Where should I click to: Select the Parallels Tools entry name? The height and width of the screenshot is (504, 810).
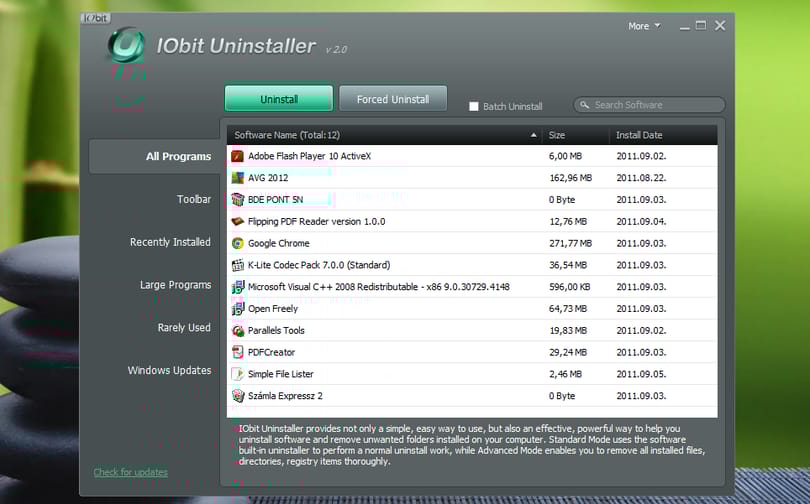[x=276, y=330]
